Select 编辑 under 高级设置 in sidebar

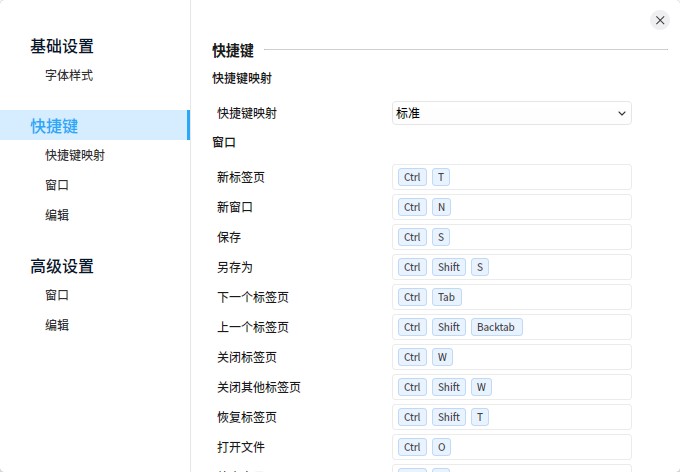(57, 325)
